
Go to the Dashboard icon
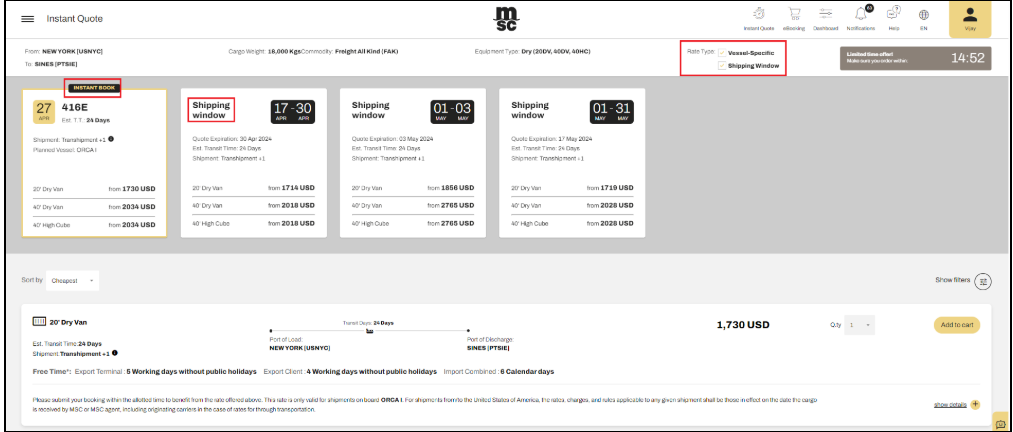[x=826, y=19]
